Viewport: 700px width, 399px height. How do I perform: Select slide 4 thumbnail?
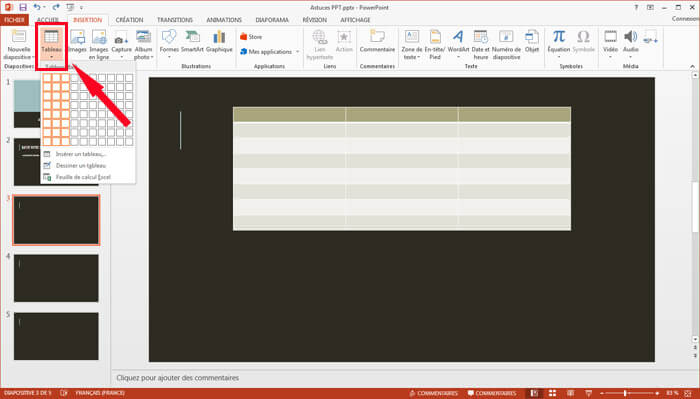[56, 278]
